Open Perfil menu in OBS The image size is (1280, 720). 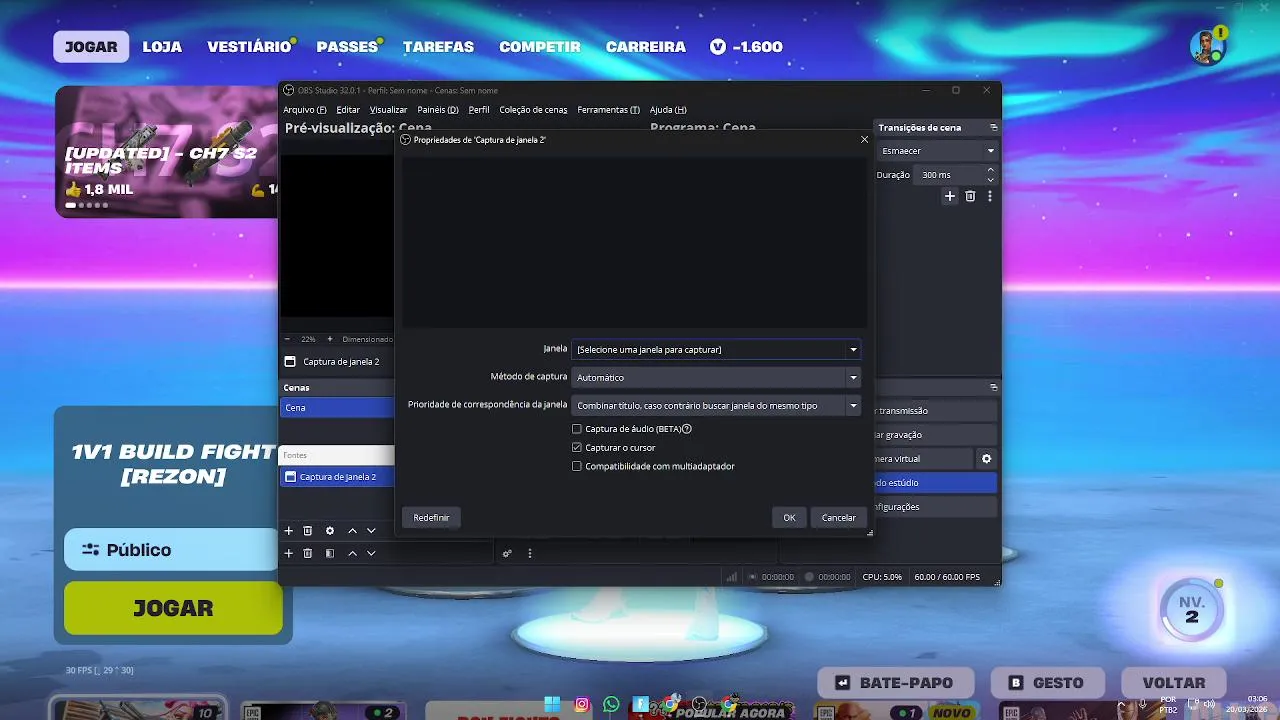pos(479,110)
